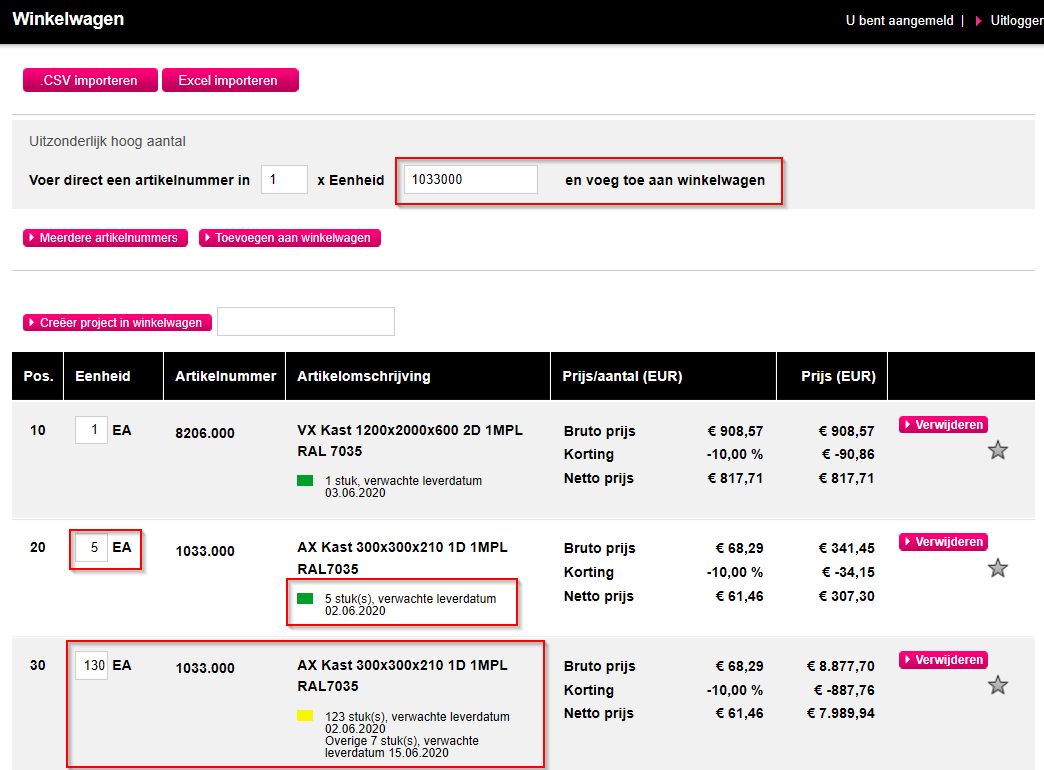Focus the project name input field
Image resolution: width=1044 pixels, height=770 pixels.
[306, 322]
